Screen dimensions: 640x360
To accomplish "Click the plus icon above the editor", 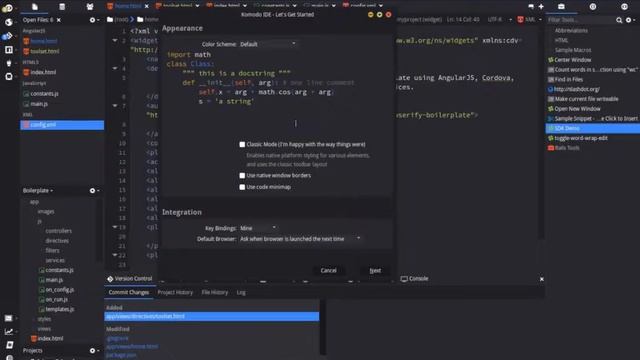I will click(541, 7).
